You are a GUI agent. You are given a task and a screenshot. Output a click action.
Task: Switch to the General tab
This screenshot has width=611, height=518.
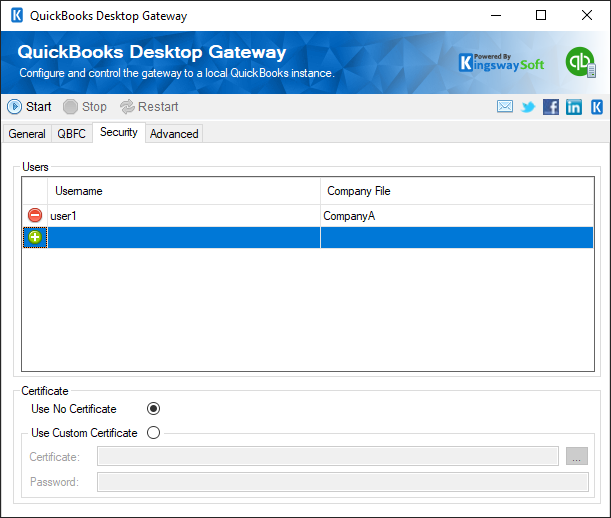[x=27, y=134]
